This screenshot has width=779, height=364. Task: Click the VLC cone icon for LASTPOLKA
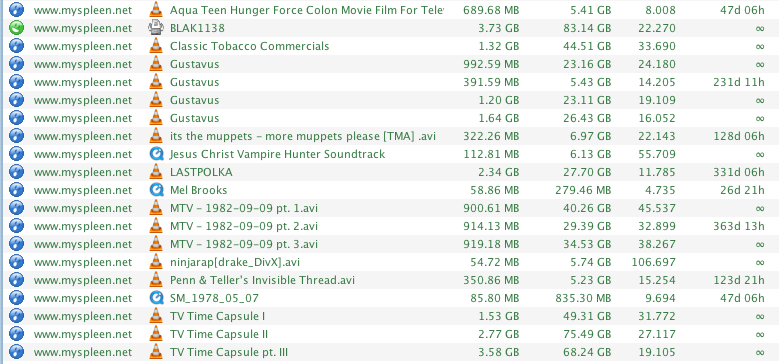(156, 172)
